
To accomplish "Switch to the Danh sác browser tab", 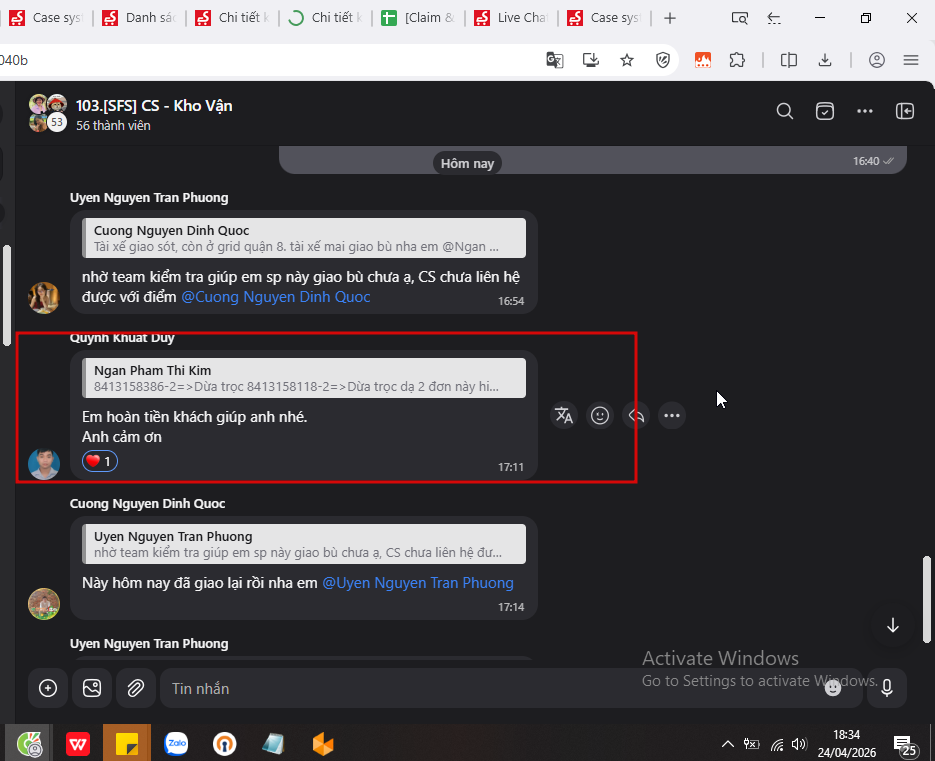I will click(140, 18).
